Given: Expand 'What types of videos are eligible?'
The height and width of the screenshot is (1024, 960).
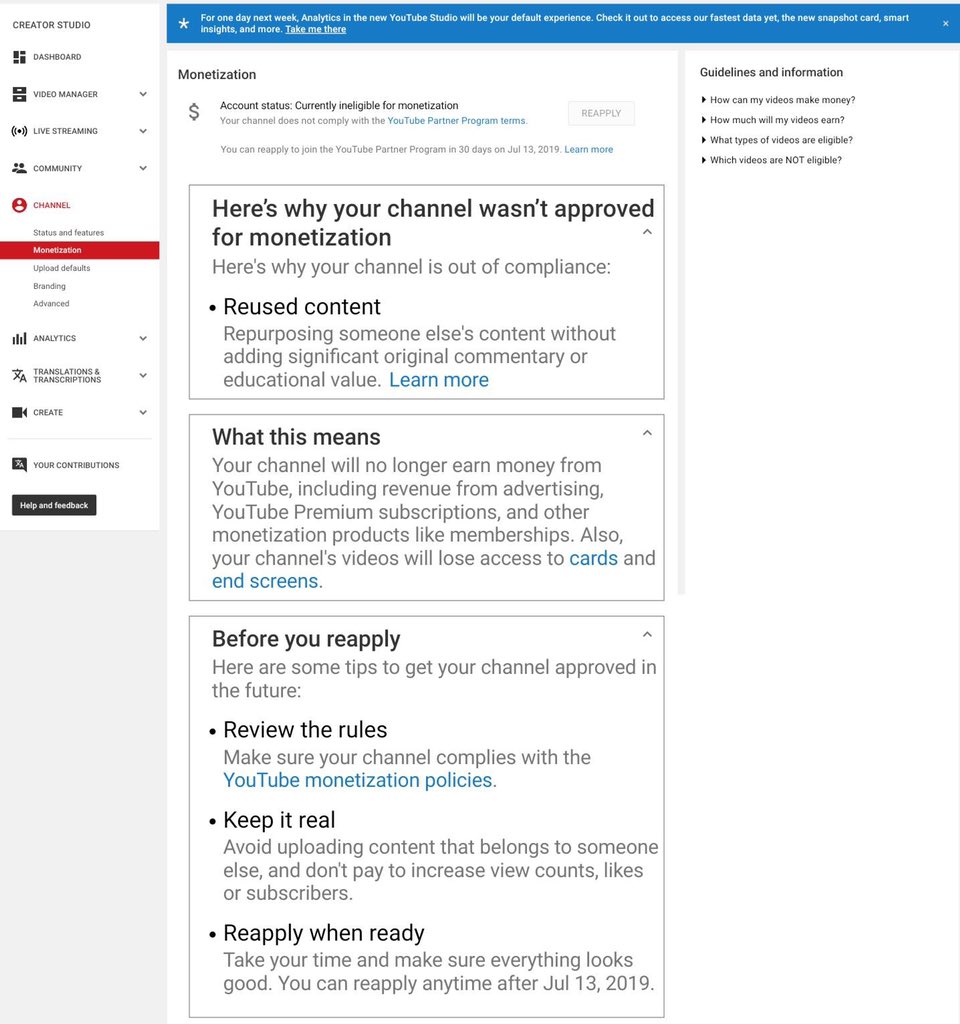Looking at the screenshot, I should tap(776, 140).
